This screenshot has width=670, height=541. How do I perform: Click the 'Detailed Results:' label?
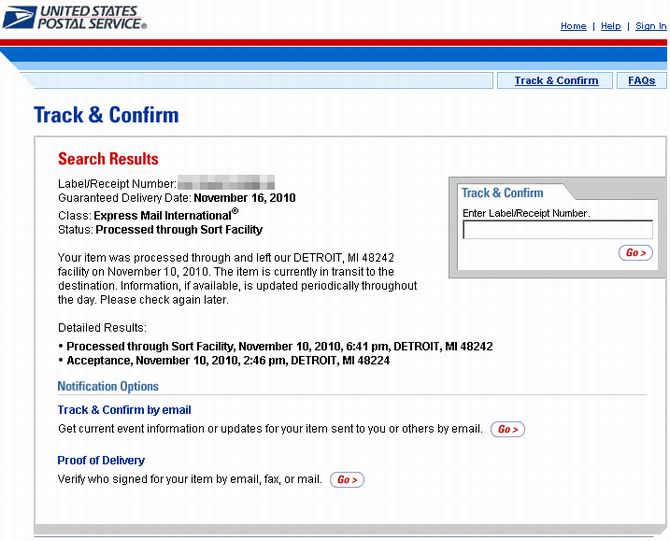click(x=102, y=328)
